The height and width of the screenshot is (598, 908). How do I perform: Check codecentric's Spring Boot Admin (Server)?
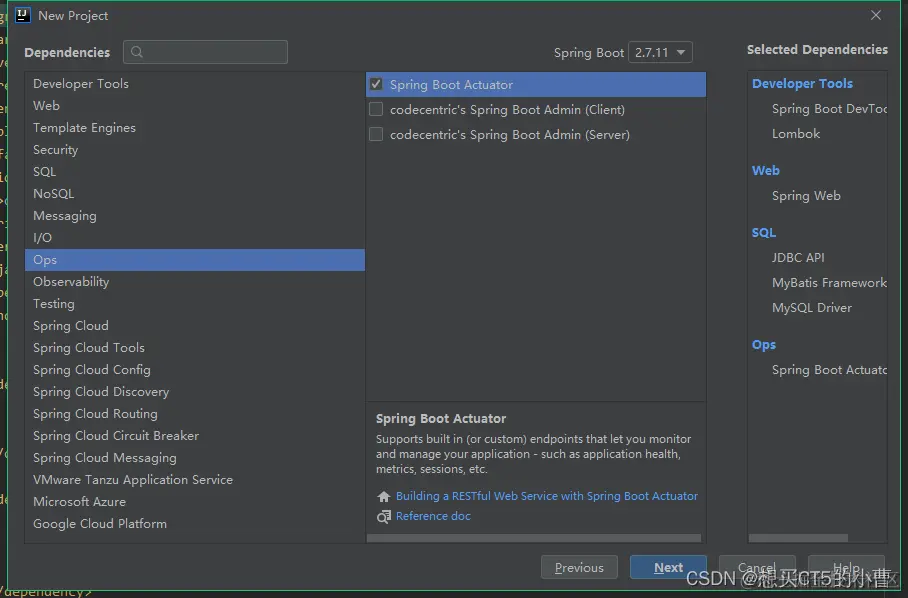(376, 134)
